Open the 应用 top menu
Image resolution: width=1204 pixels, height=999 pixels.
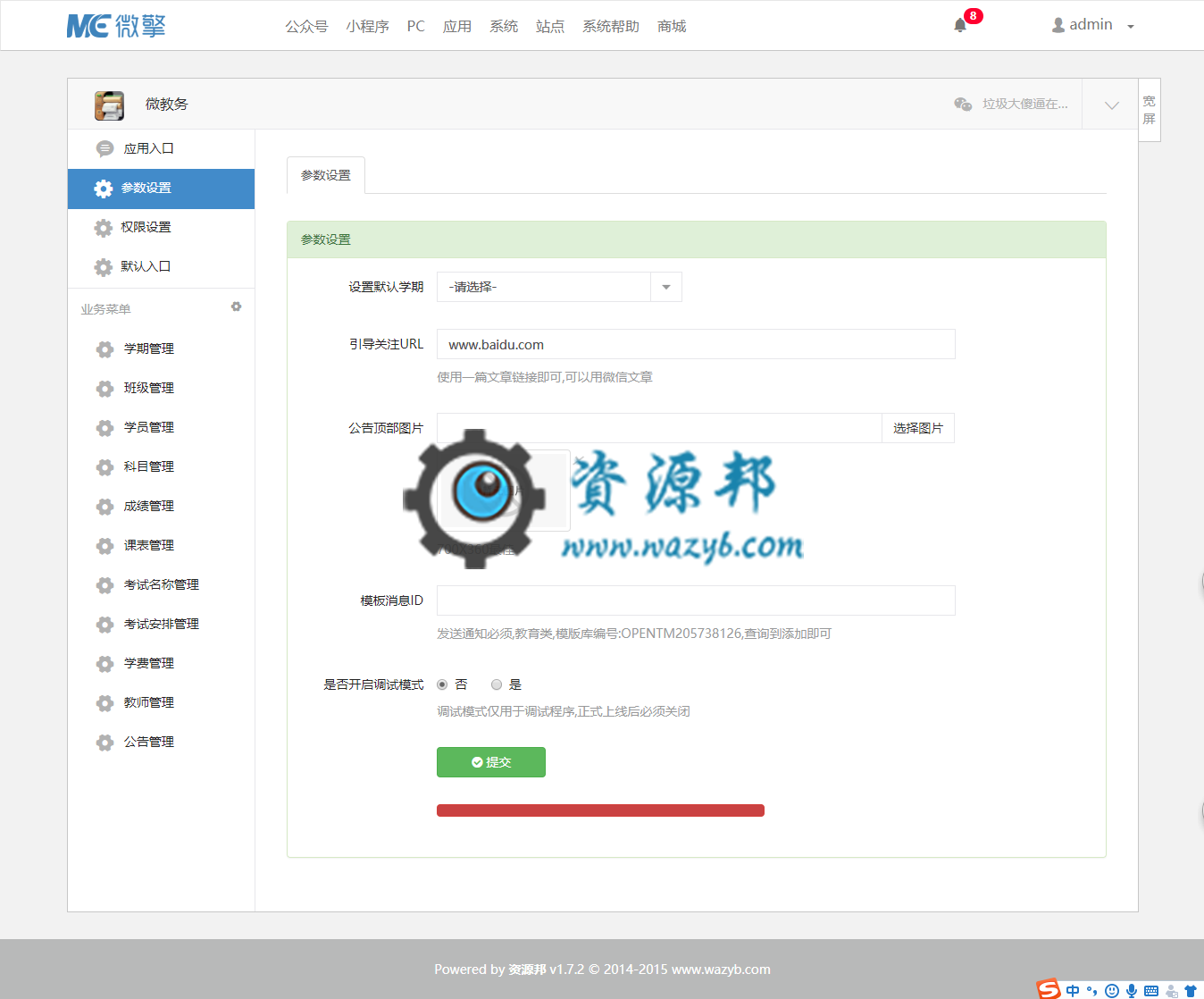(x=457, y=26)
